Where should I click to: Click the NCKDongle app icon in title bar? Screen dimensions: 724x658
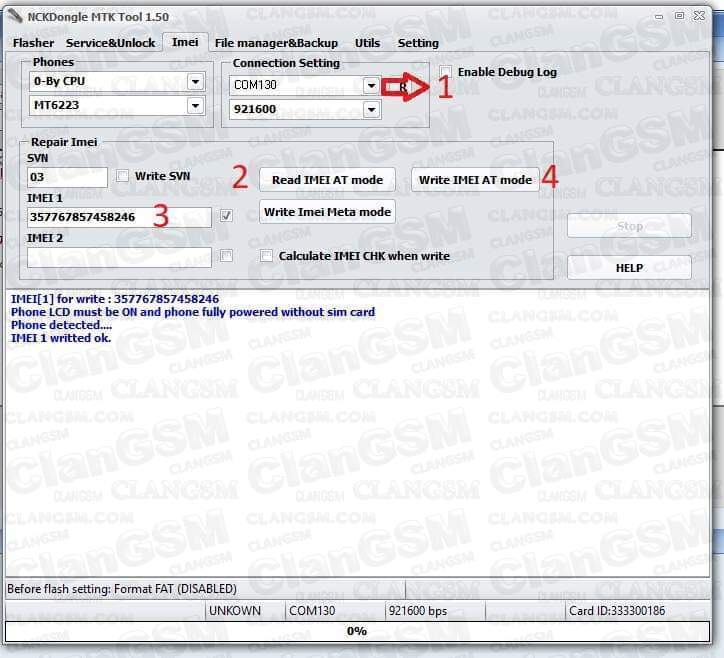coord(14,16)
